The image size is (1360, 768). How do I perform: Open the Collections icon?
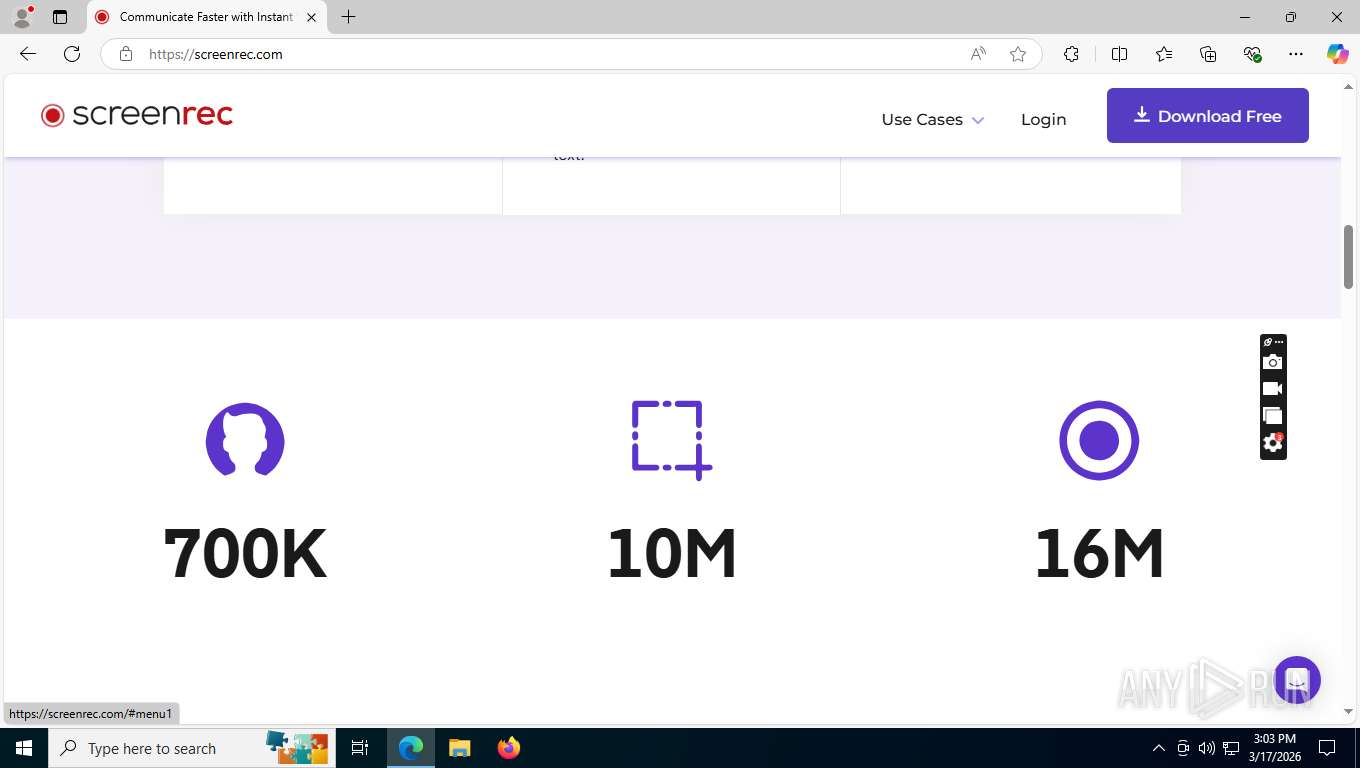pos(1208,54)
